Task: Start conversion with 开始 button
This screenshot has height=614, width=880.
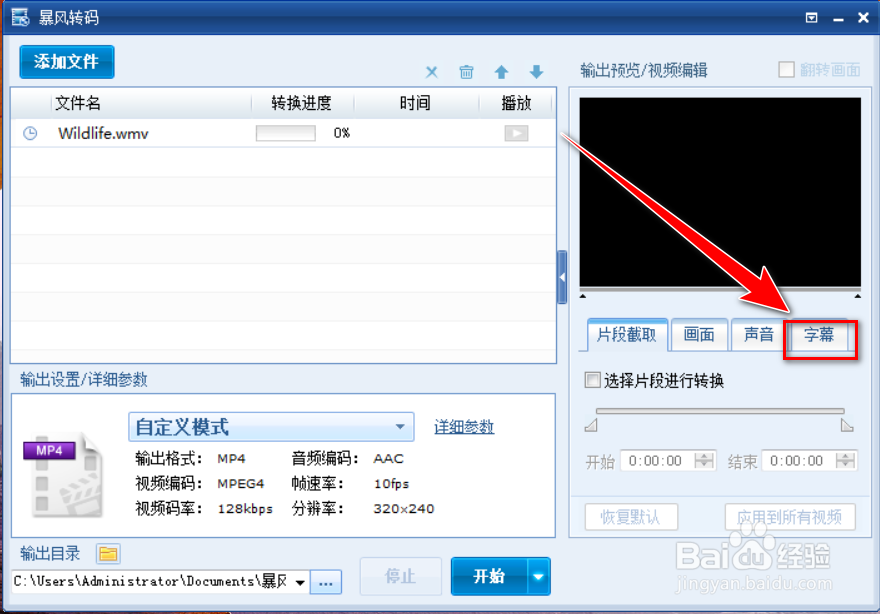Action: [489, 576]
